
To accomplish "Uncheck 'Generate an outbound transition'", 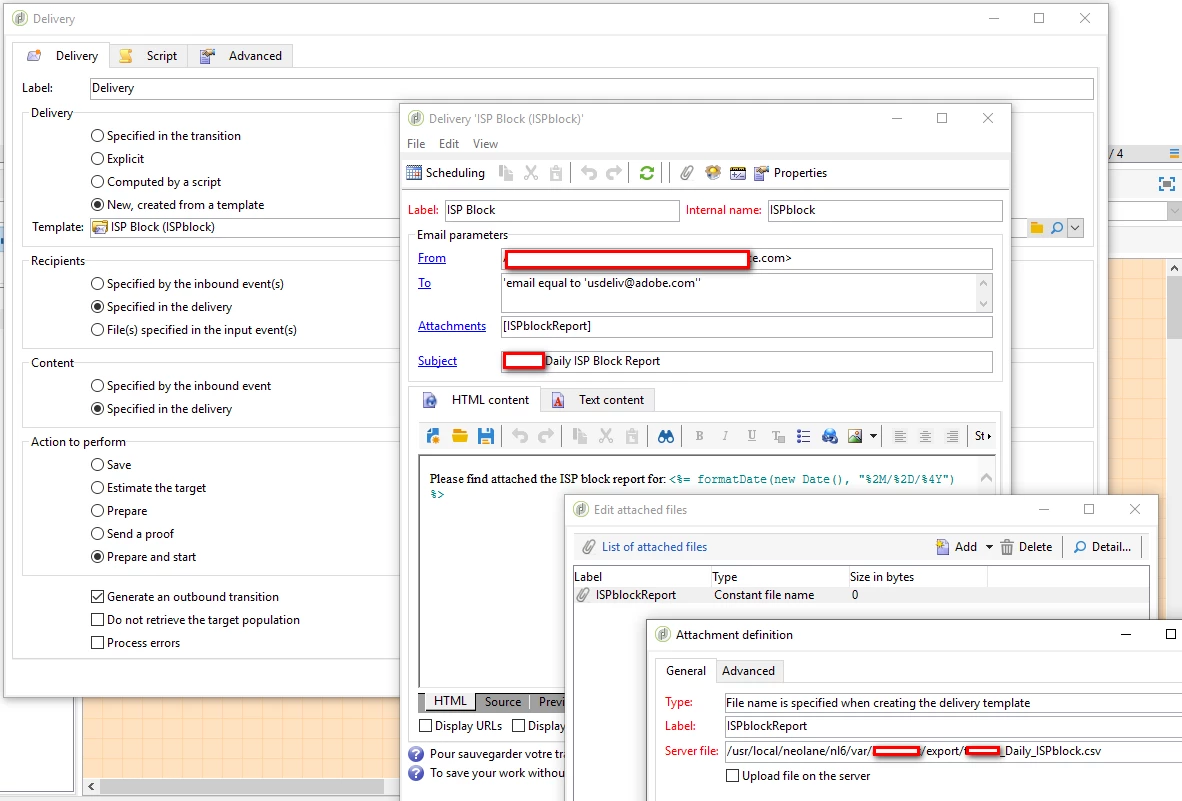I will [97, 597].
